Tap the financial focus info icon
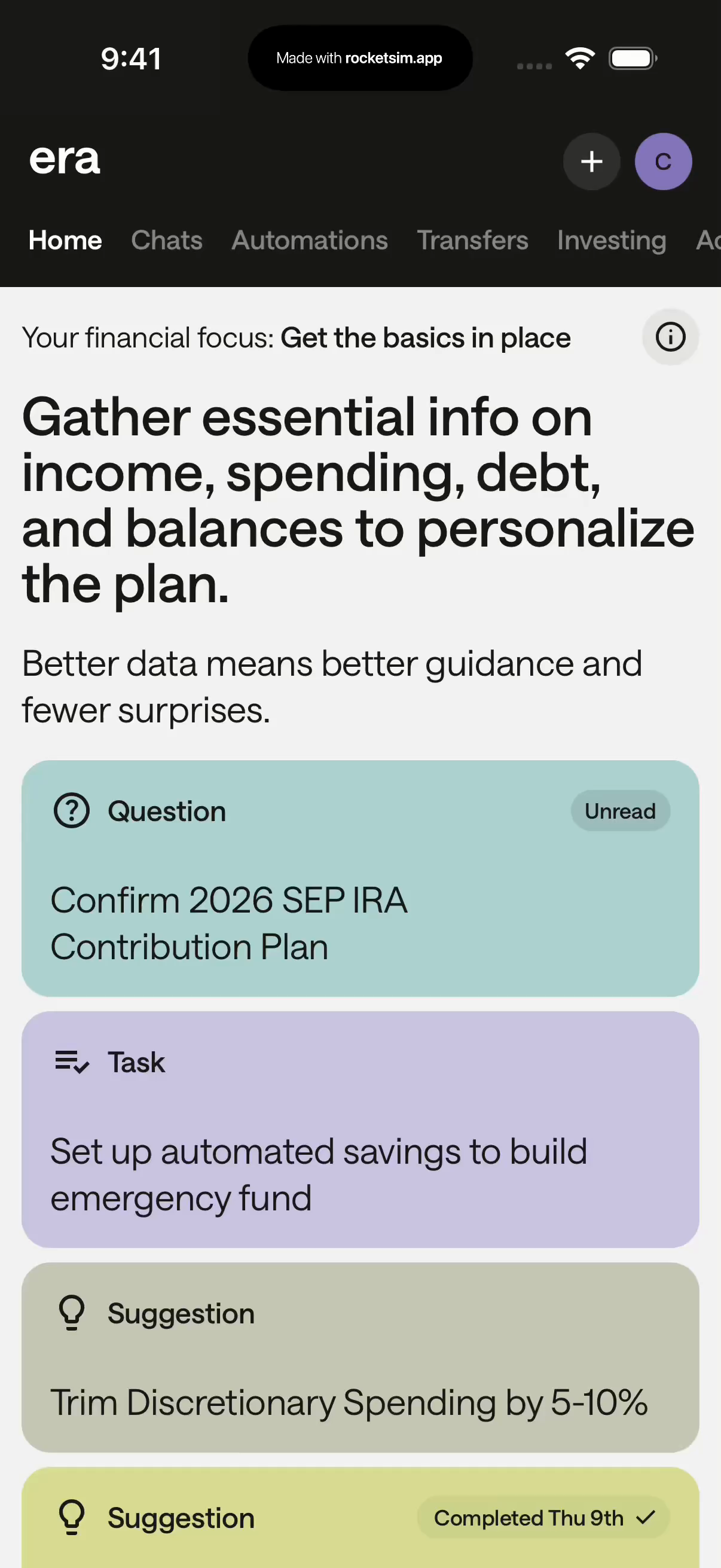 (x=670, y=337)
